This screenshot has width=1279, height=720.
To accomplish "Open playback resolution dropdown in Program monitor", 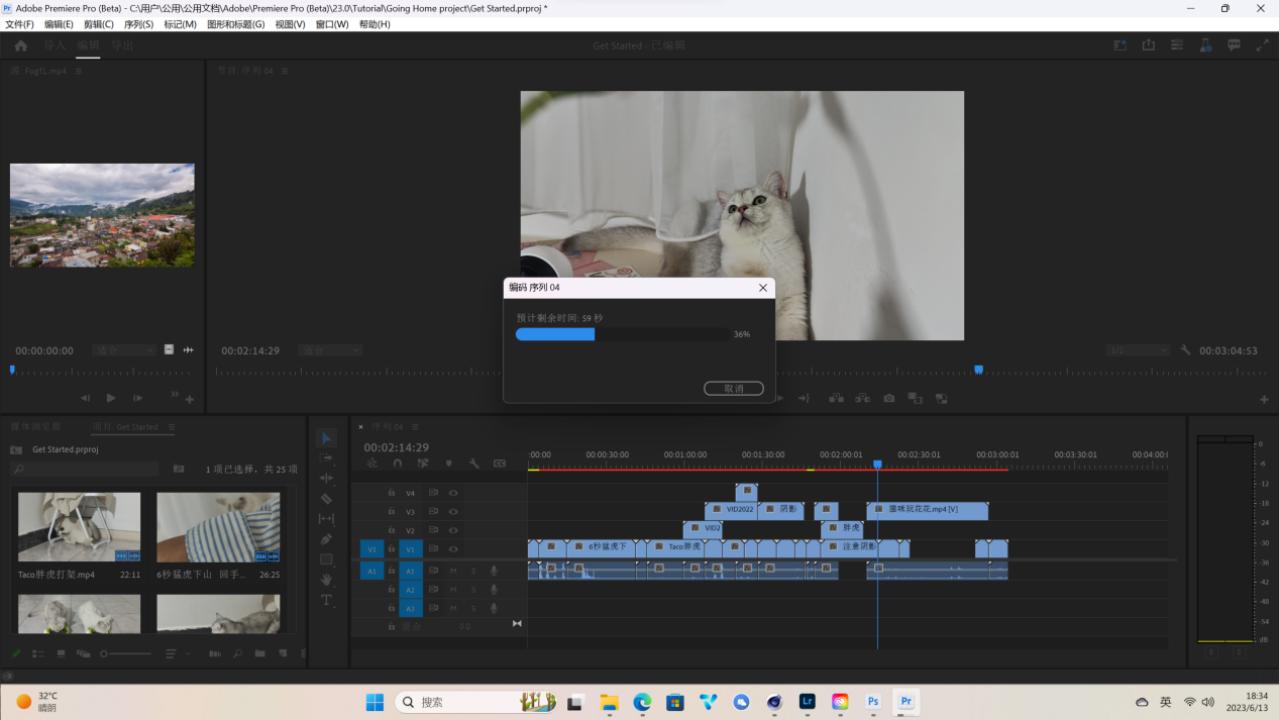I will tap(1137, 351).
